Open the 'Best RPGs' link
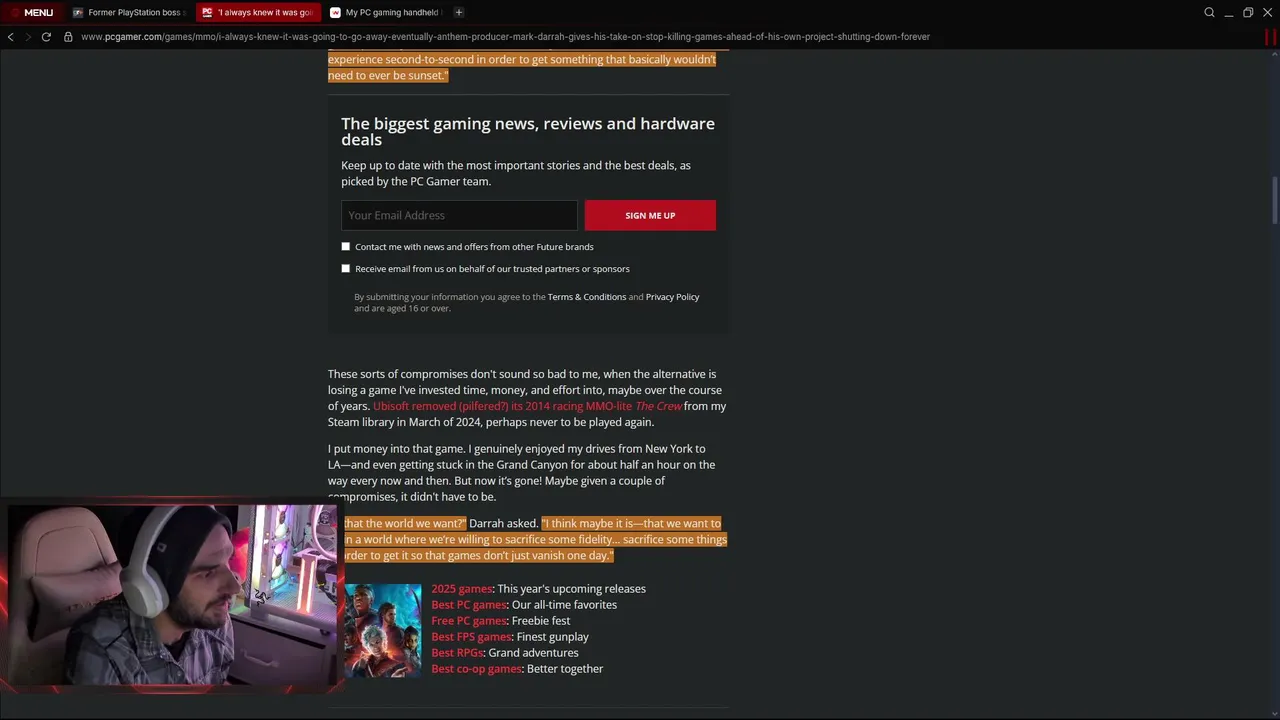This screenshot has width=1280, height=720. (x=457, y=653)
